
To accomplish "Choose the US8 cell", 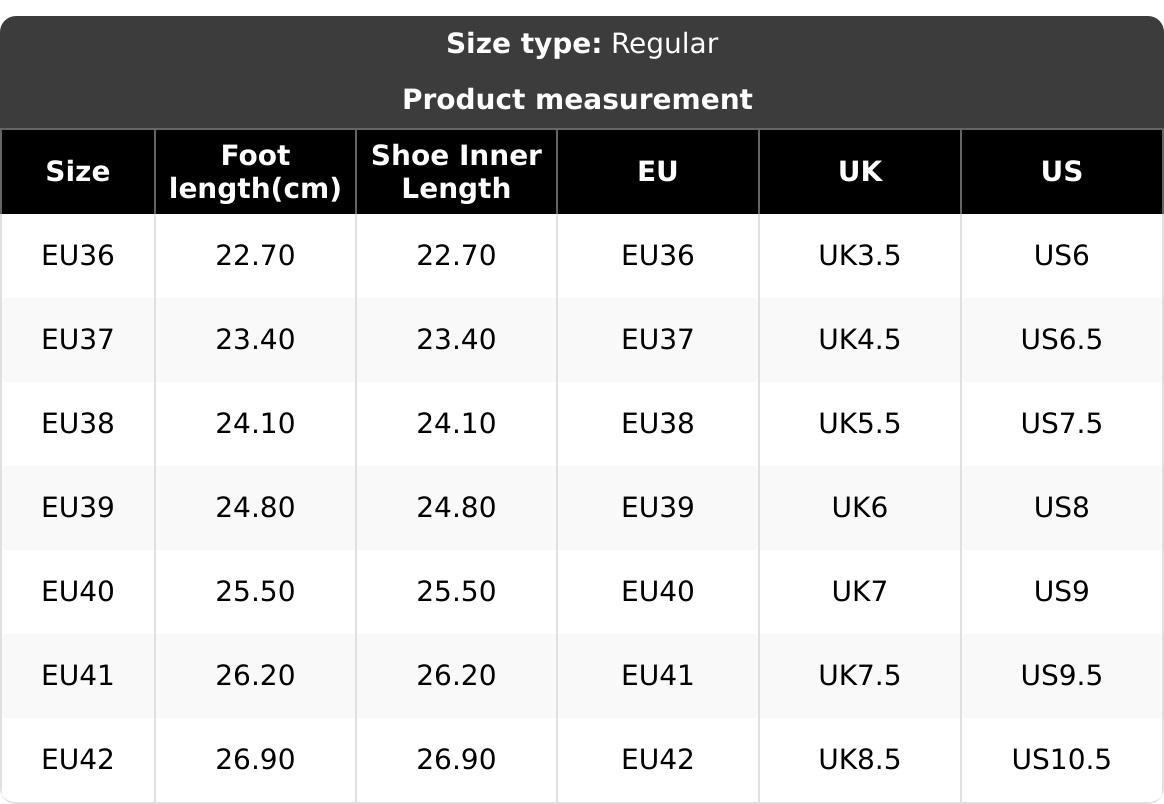I will coord(1061,508).
